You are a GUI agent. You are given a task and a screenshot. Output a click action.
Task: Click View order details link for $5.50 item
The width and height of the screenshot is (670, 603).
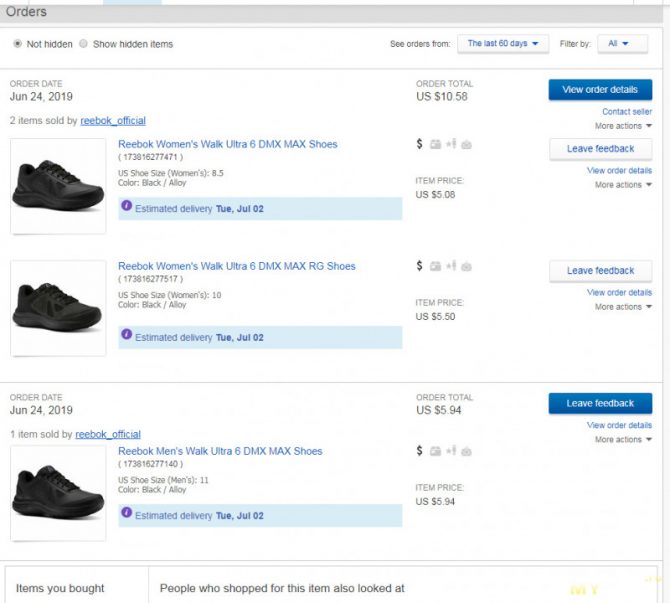(x=619, y=293)
